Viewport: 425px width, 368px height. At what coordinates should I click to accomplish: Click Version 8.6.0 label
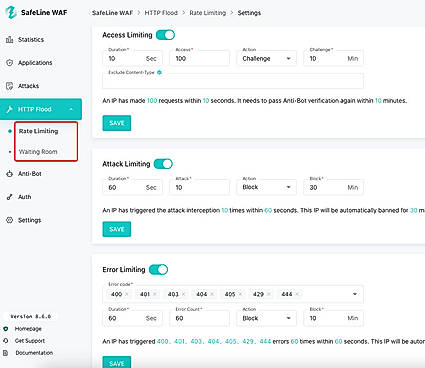31,316
